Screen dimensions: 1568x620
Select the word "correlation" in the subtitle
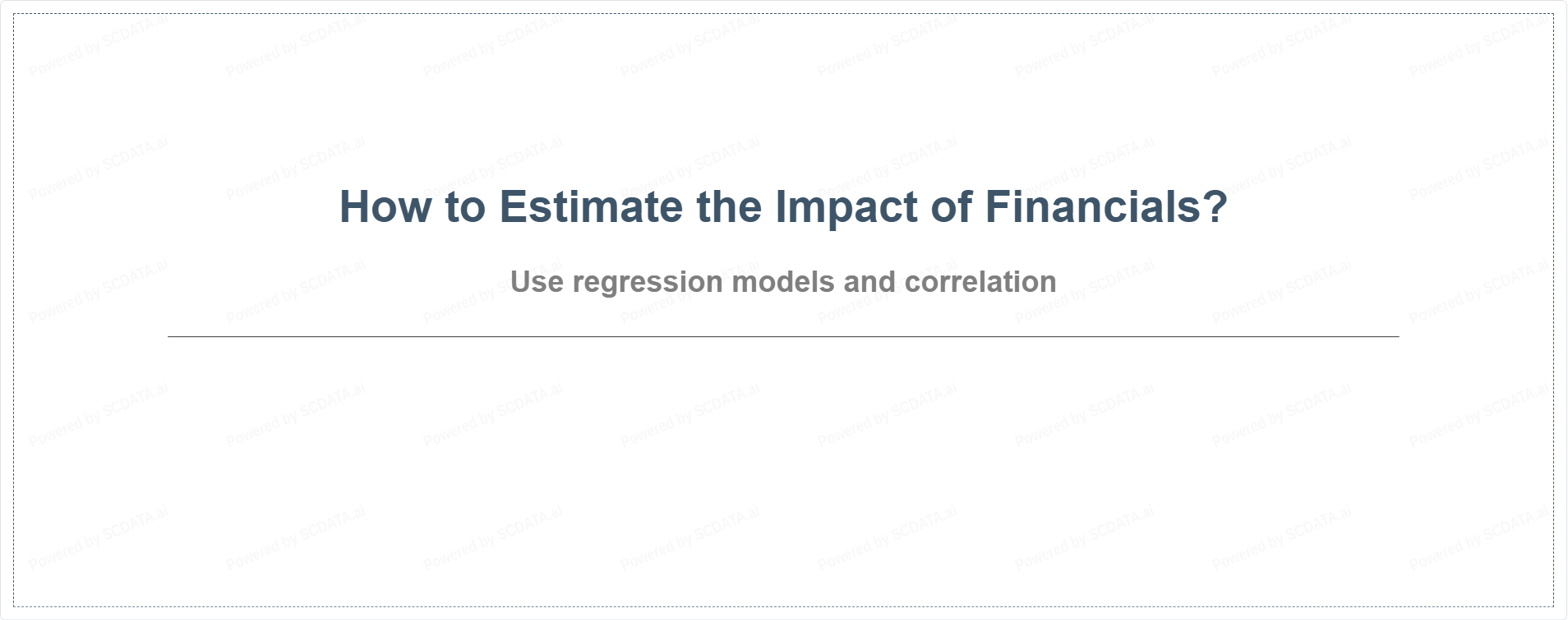tap(980, 282)
